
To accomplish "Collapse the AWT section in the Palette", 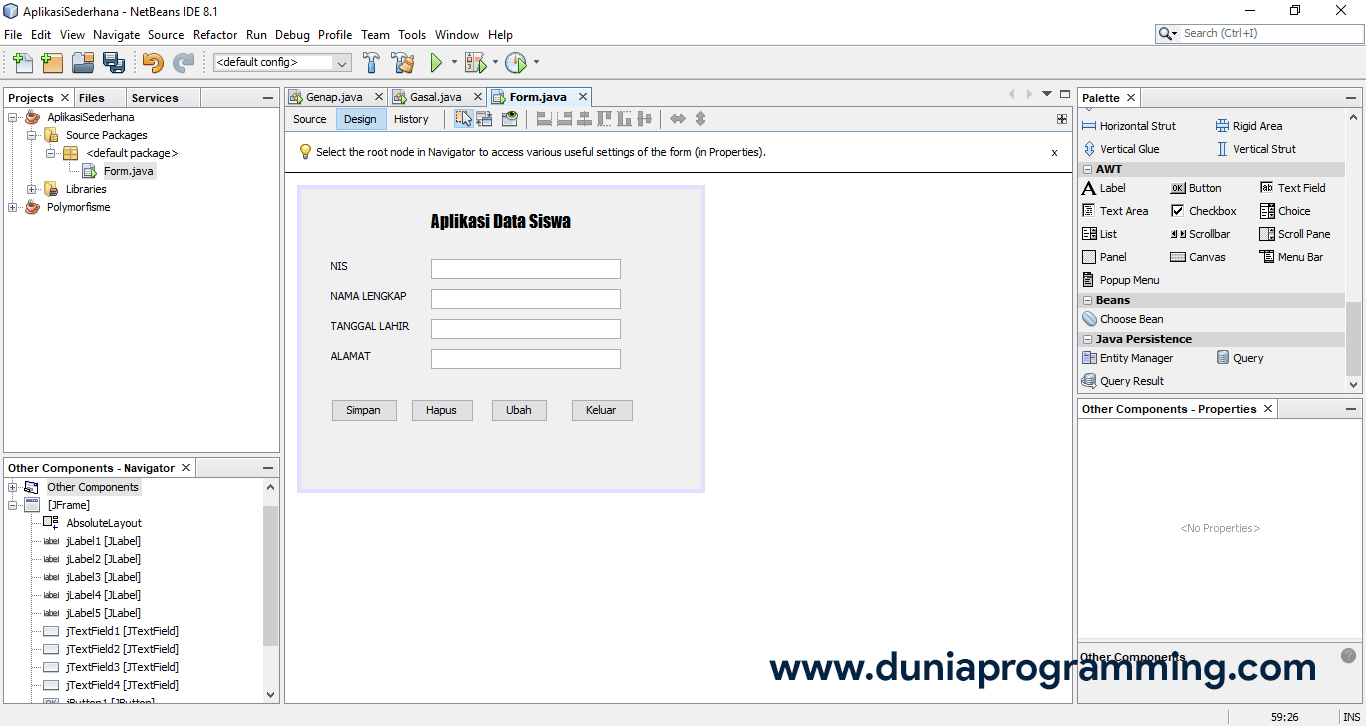I will pyautogui.click(x=1087, y=168).
